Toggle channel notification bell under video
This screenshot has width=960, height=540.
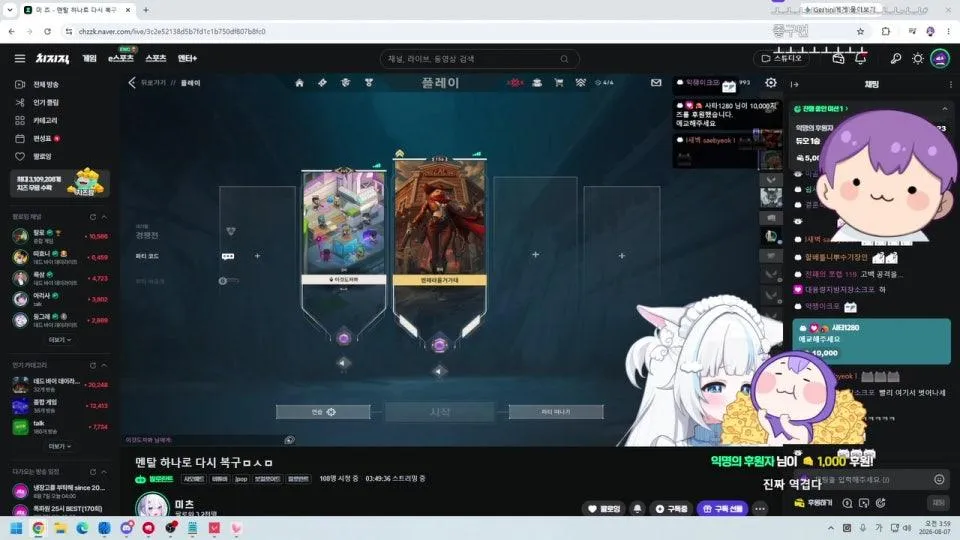[x=637, y=509]
